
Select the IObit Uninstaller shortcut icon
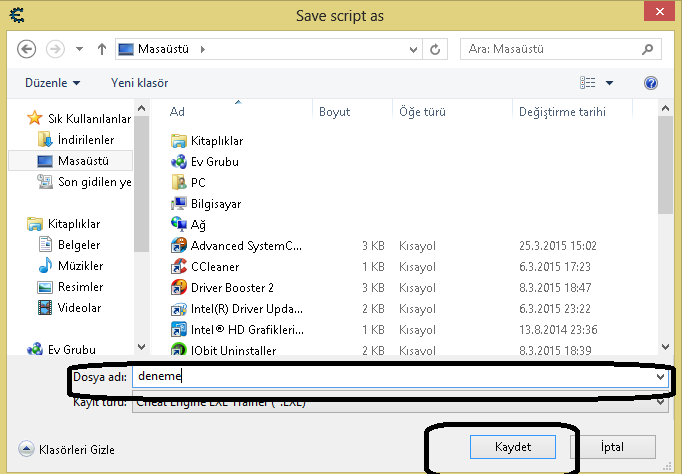(178, 349)
